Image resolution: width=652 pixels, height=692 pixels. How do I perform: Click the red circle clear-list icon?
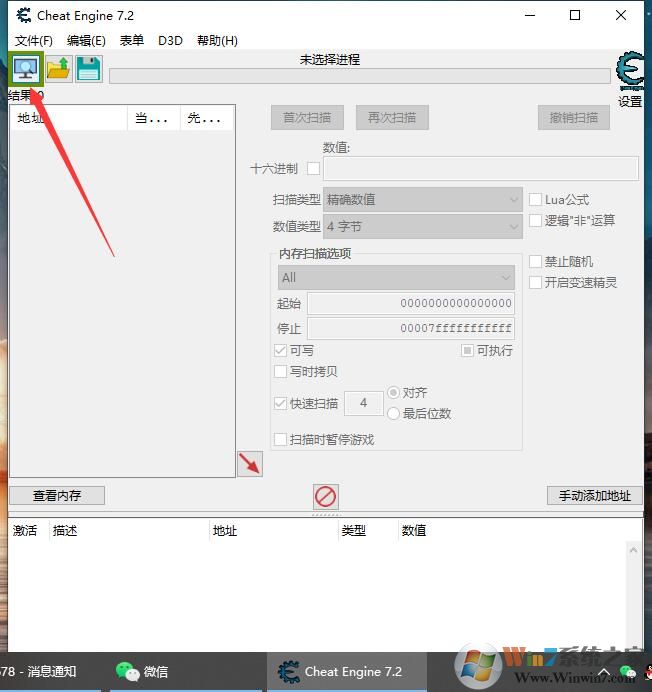(x=326, y=496)
